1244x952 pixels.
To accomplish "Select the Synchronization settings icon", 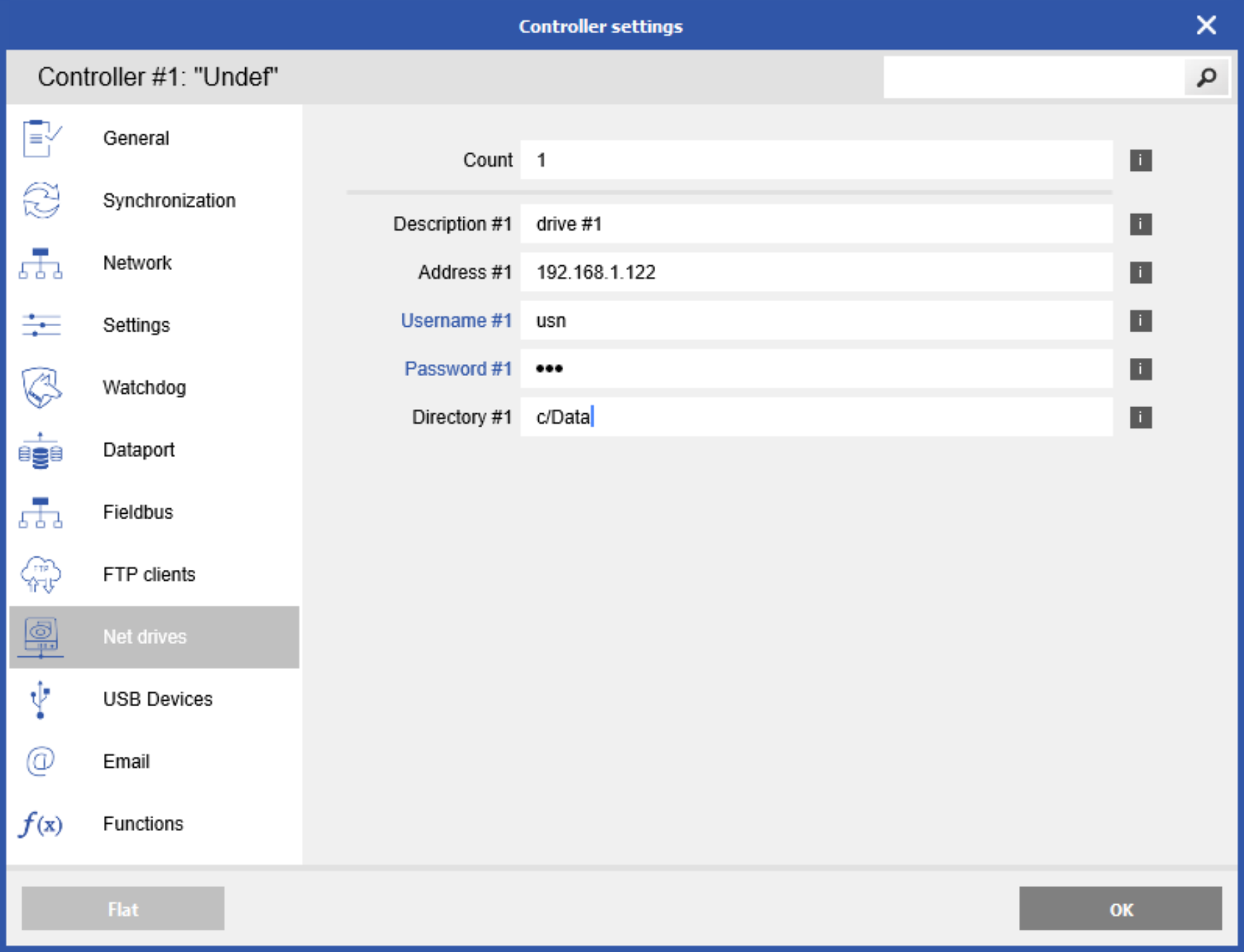I will coord(41,201).
